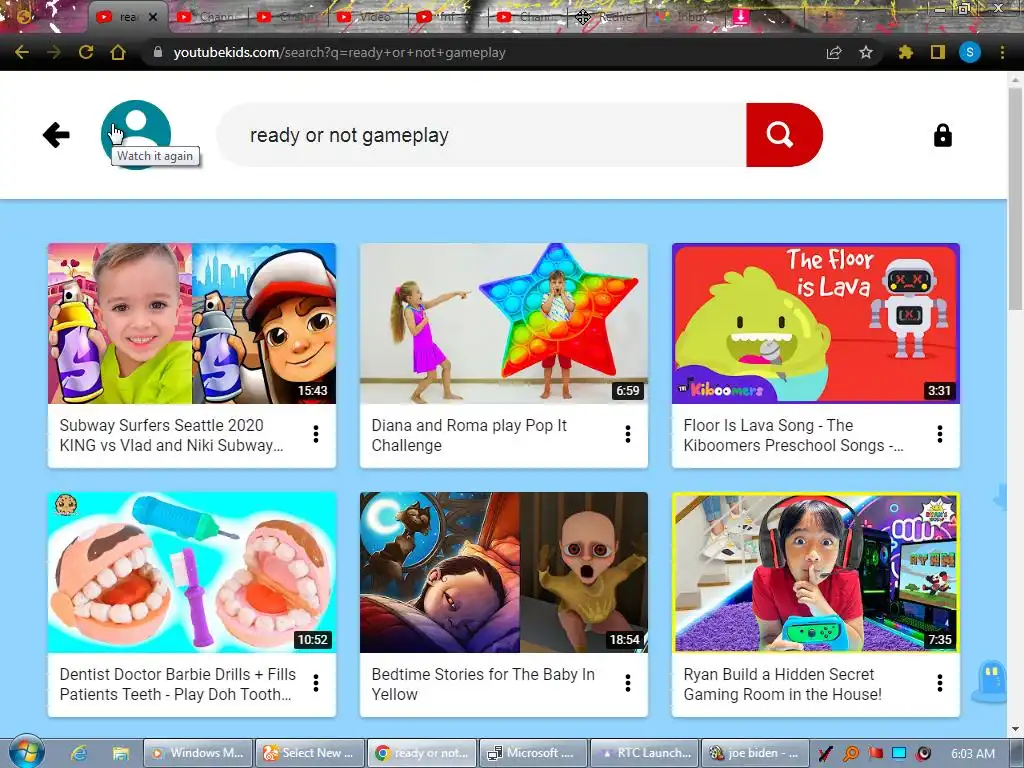
Task: Click the taskbar clock showing 6:03 AM
Action: click(972, 754)
